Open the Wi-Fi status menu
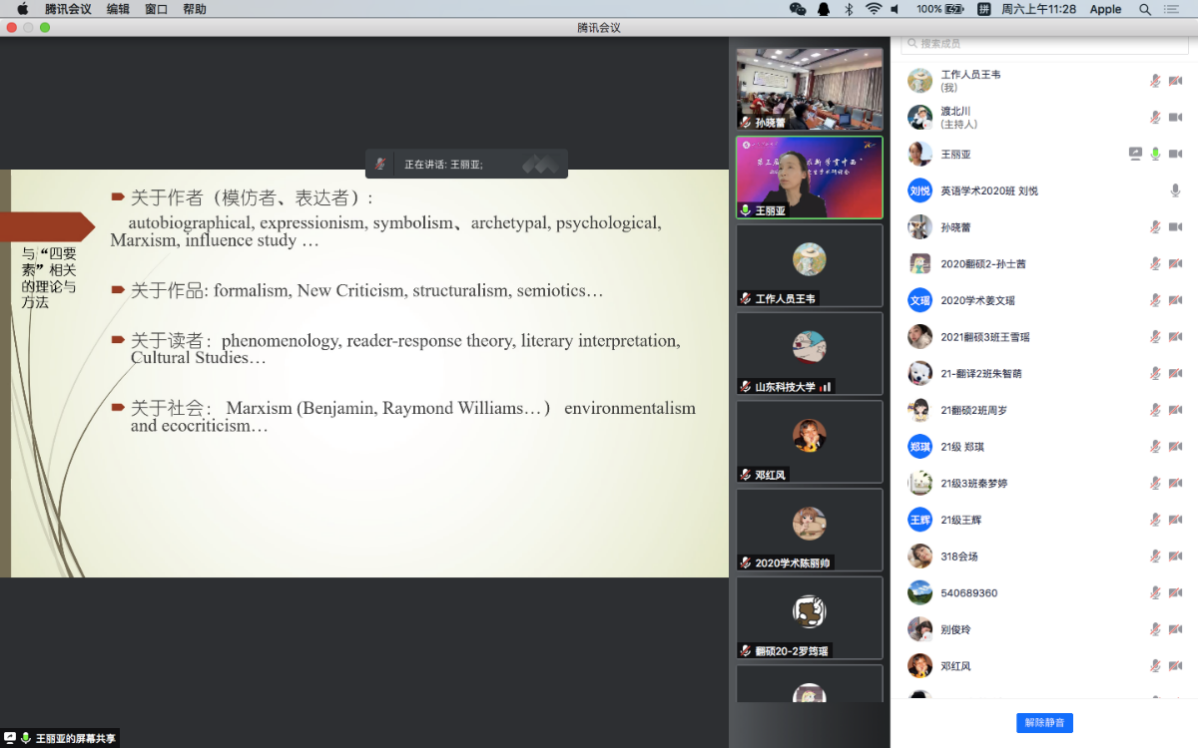This screenshot has width=1198, height=748. [x=873, y=9]
